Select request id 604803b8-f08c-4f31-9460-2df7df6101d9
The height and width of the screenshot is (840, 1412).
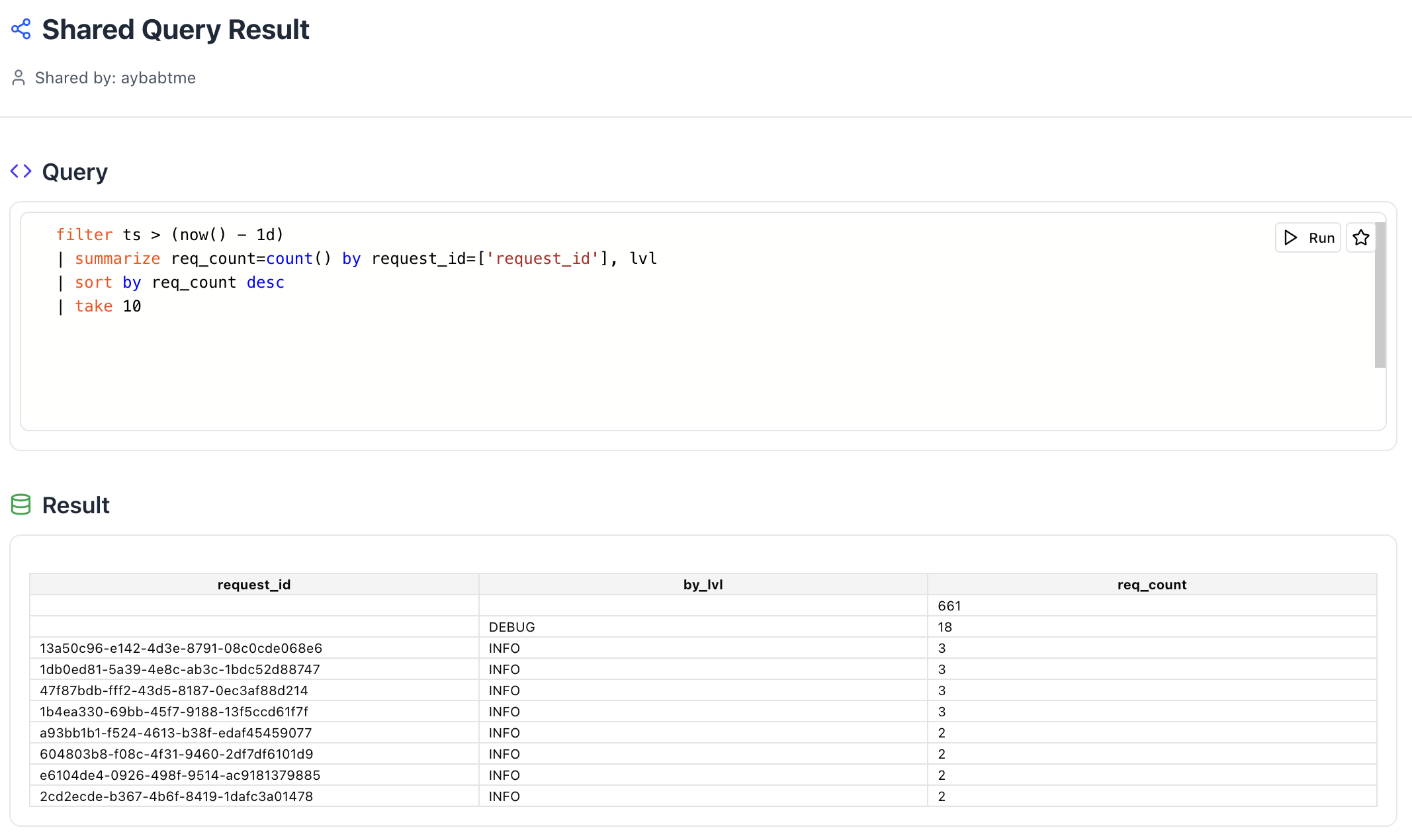coord(254,754)
